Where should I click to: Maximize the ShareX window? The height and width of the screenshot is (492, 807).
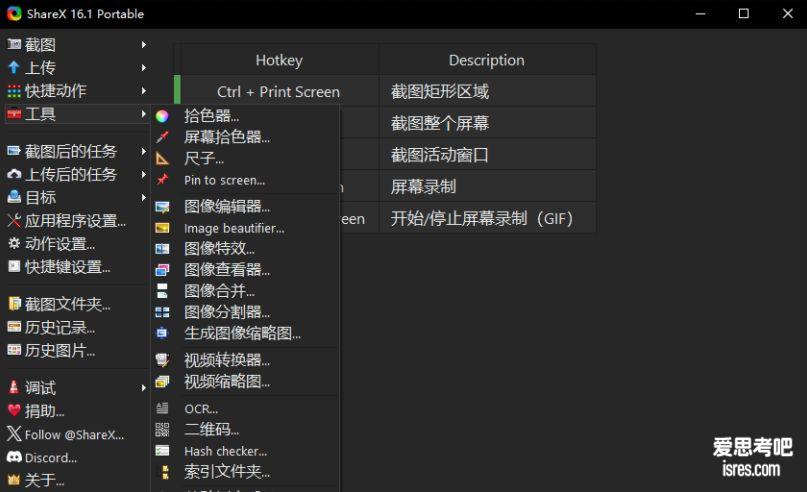(744, 13)
